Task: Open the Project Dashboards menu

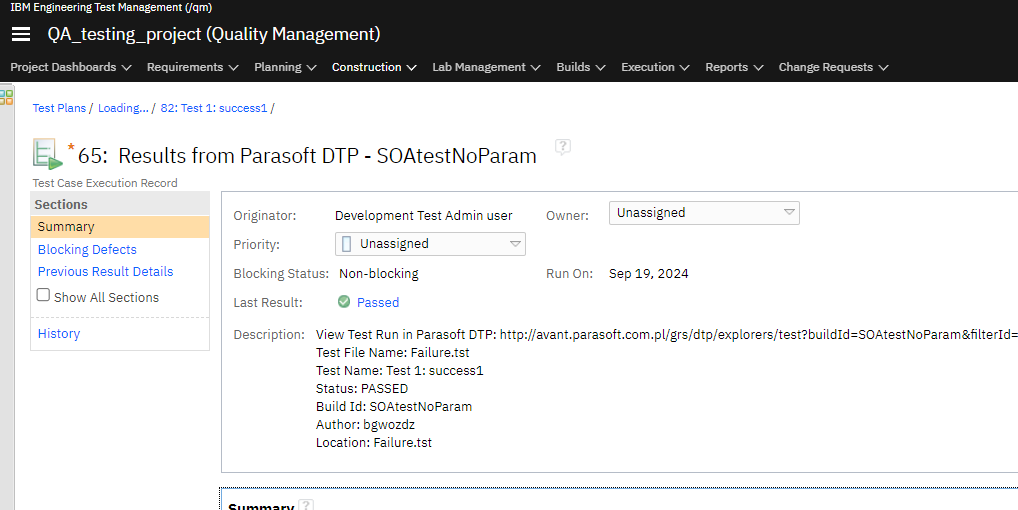Action: pyautogui.click(x=71, y=67)
